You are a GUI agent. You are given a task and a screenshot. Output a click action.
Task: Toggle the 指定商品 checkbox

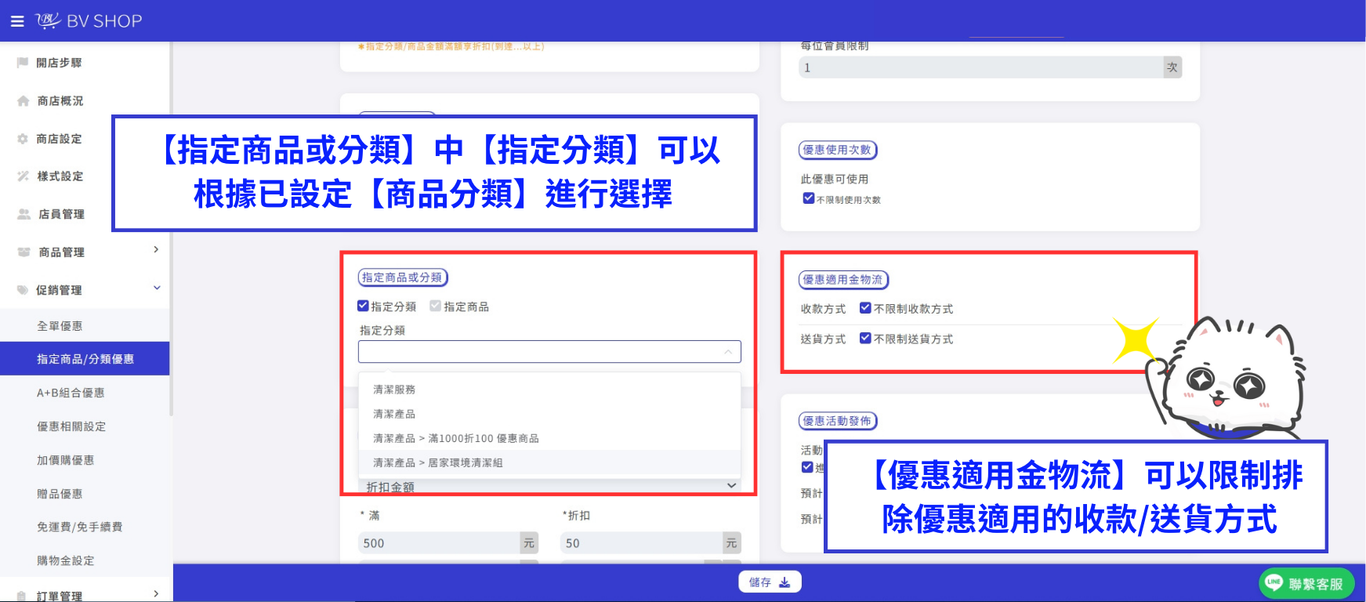[435, 306]
